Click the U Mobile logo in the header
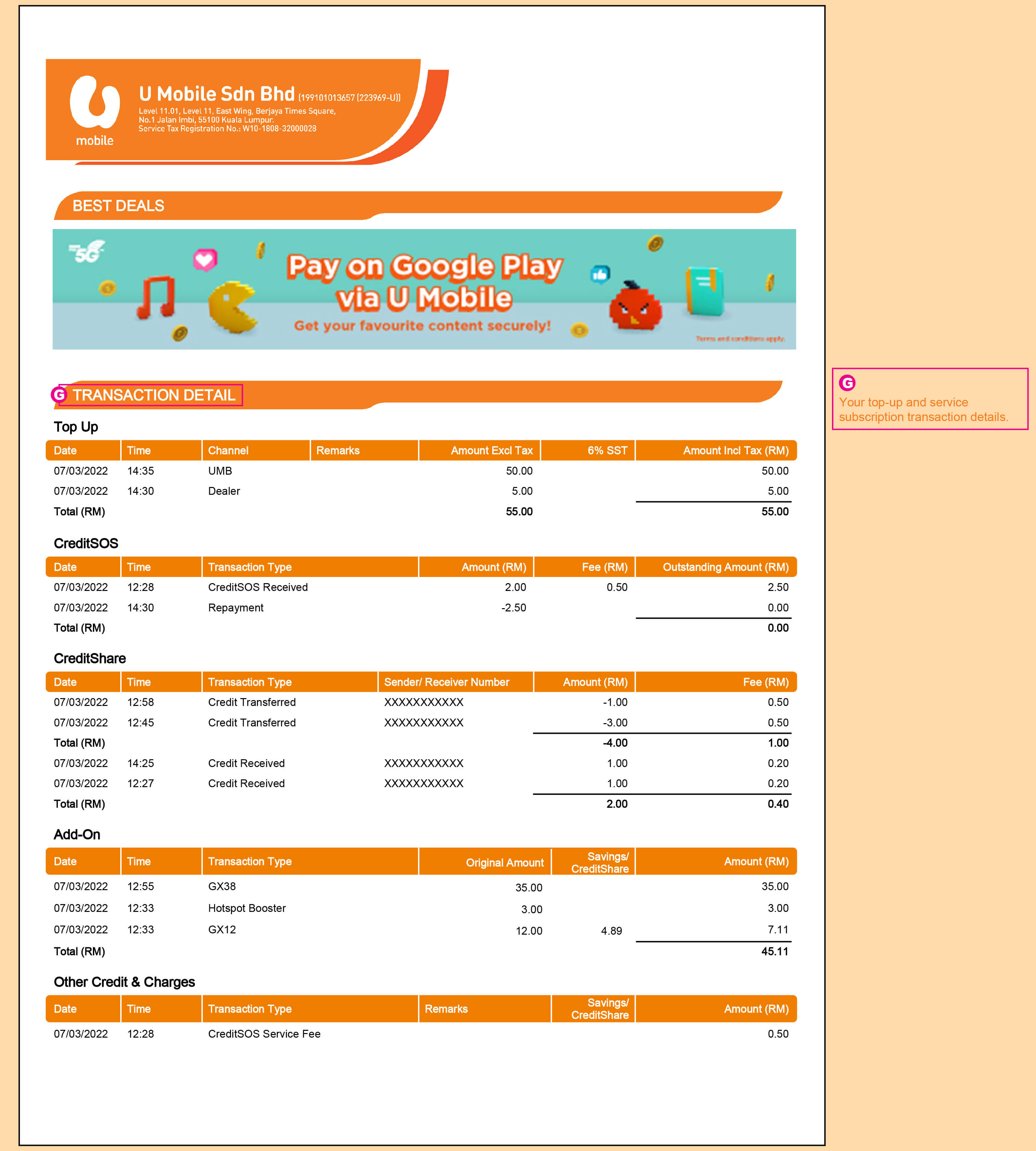This screenshot has width=1036, height=1151. (95, 110)
